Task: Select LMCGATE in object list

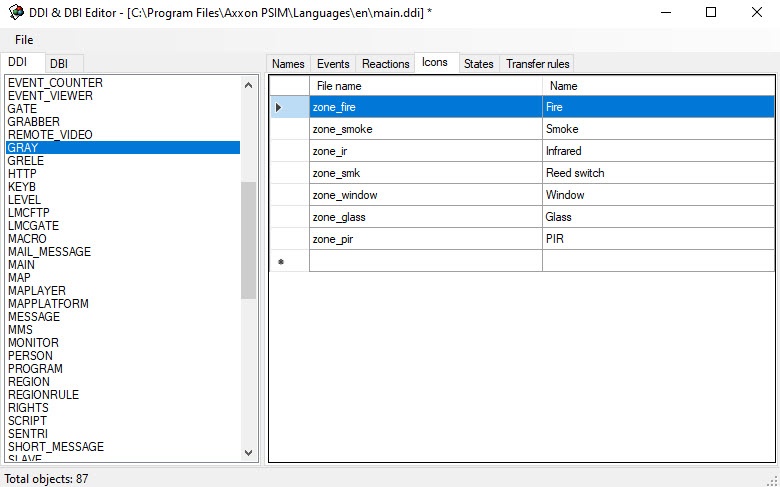Action: coord(123,225)
